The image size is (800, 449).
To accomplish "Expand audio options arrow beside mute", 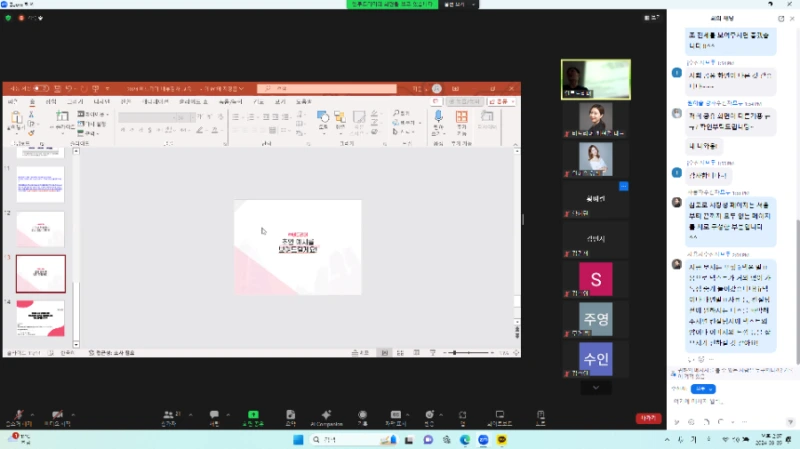I will click(32, 414).
